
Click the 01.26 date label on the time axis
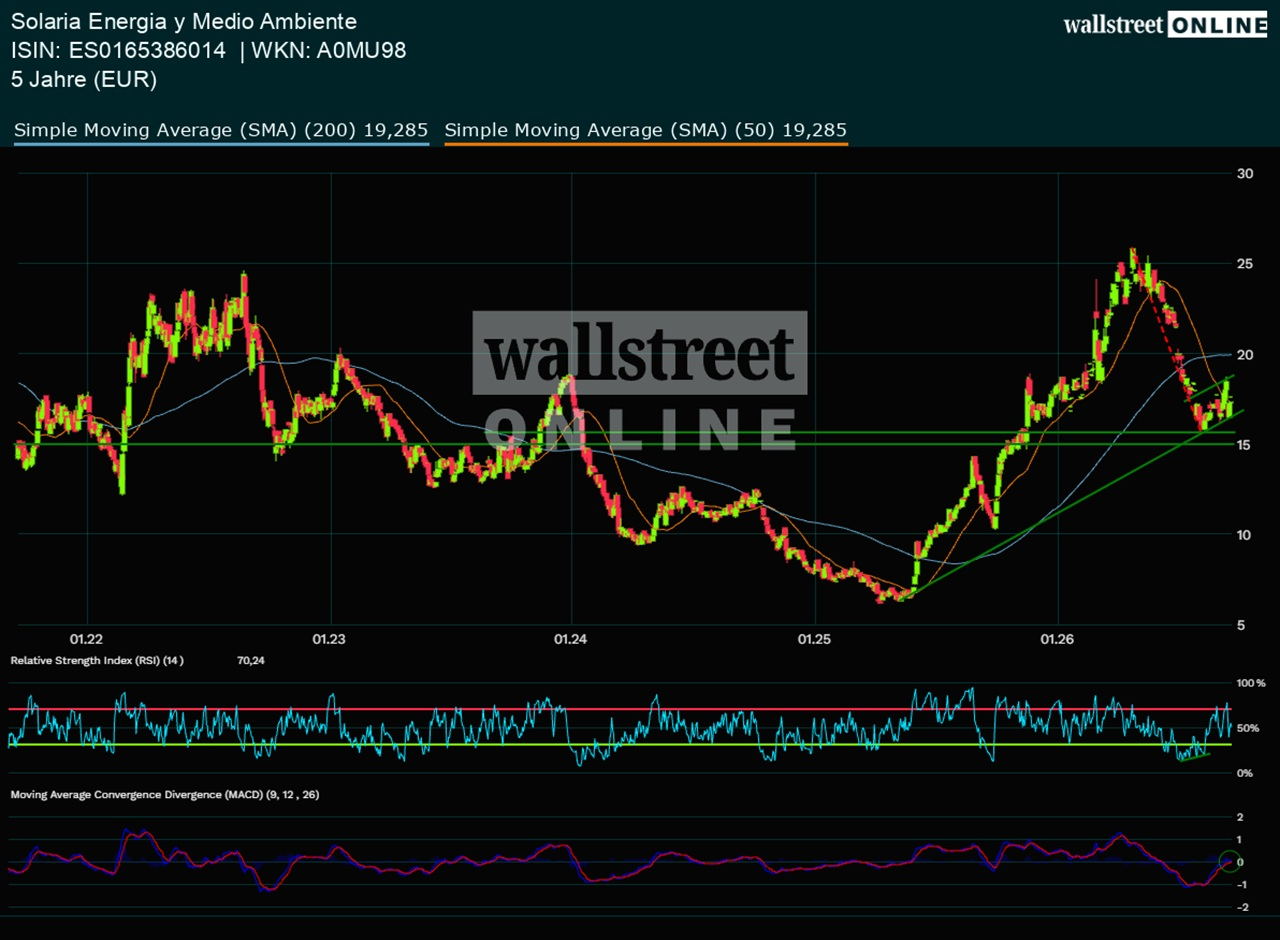point(1057,639)
